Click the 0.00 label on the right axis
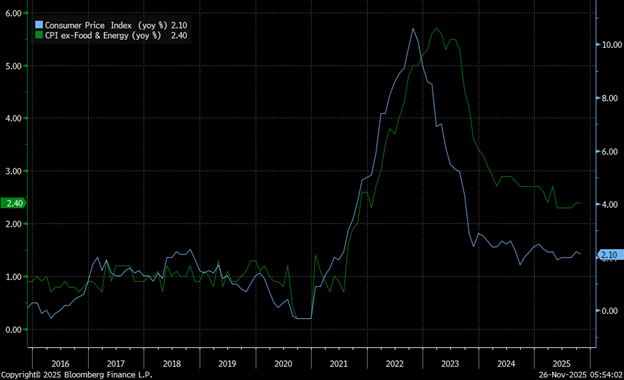Screen dimensions: 624x380 coord(610,311)
